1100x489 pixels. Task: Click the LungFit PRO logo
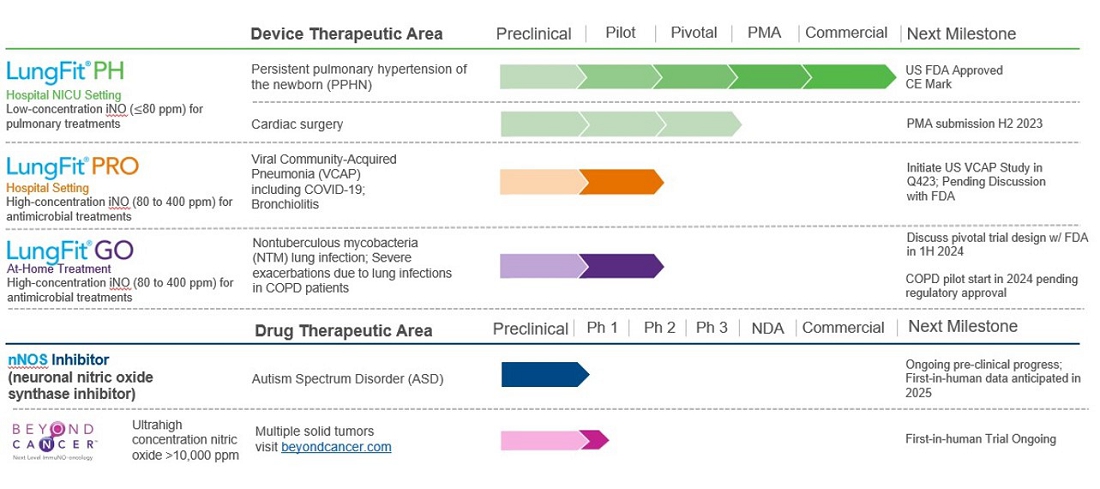pyautogui.click(x=72, y=165)
